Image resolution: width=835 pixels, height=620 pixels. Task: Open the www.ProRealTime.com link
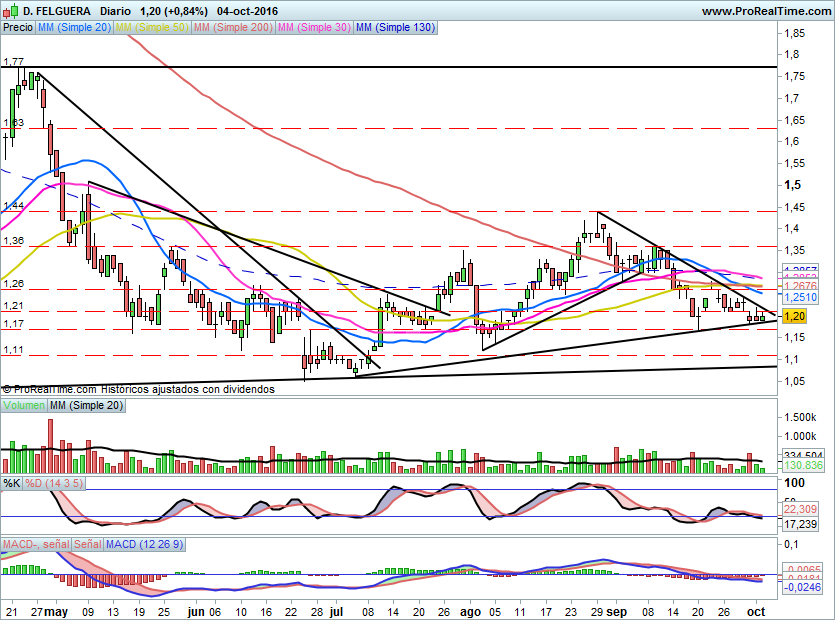pos(764,11)
